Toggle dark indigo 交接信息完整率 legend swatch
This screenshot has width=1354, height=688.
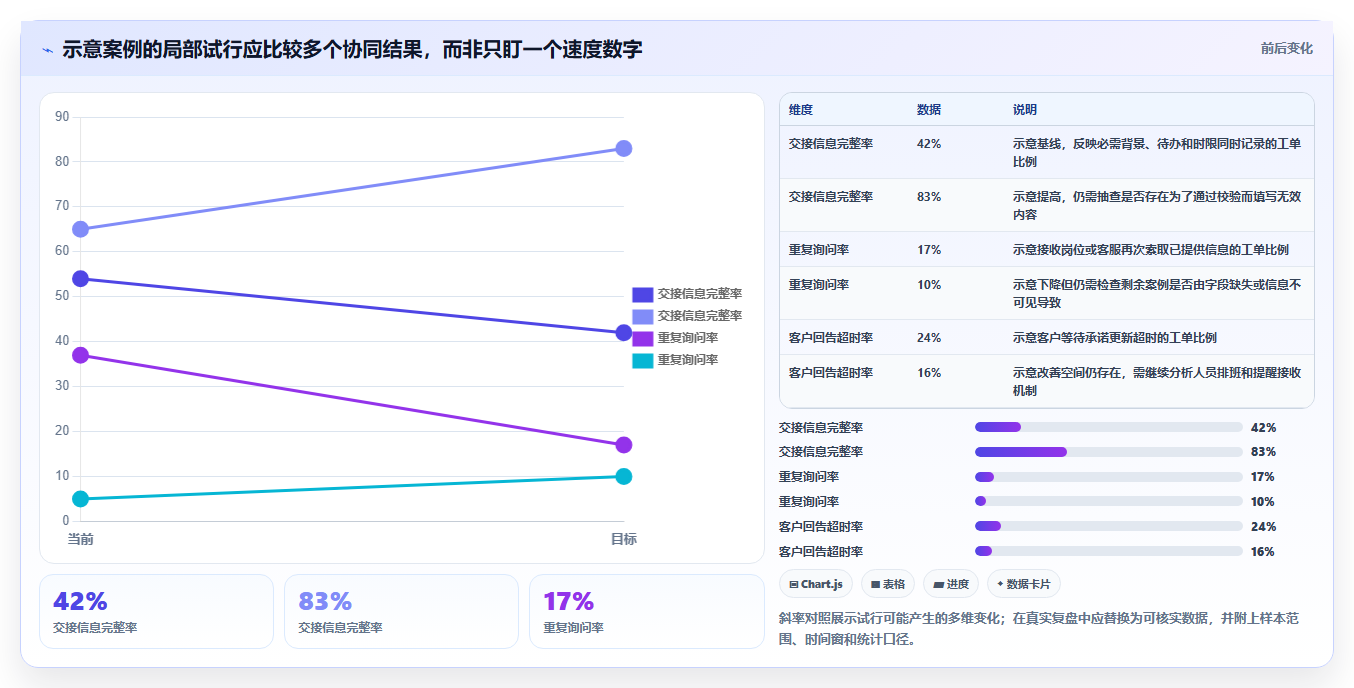(x=642, y=294)
